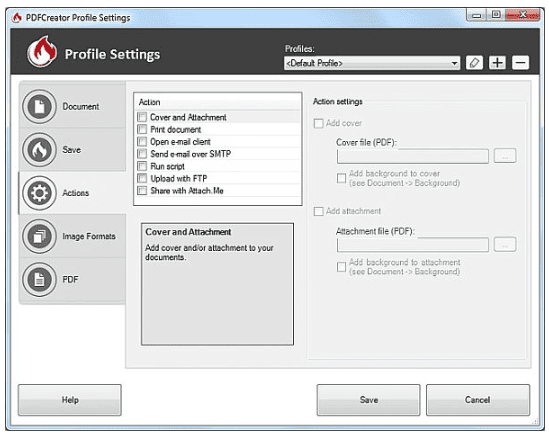Click the title bar PDFCreator app icon

17,17
